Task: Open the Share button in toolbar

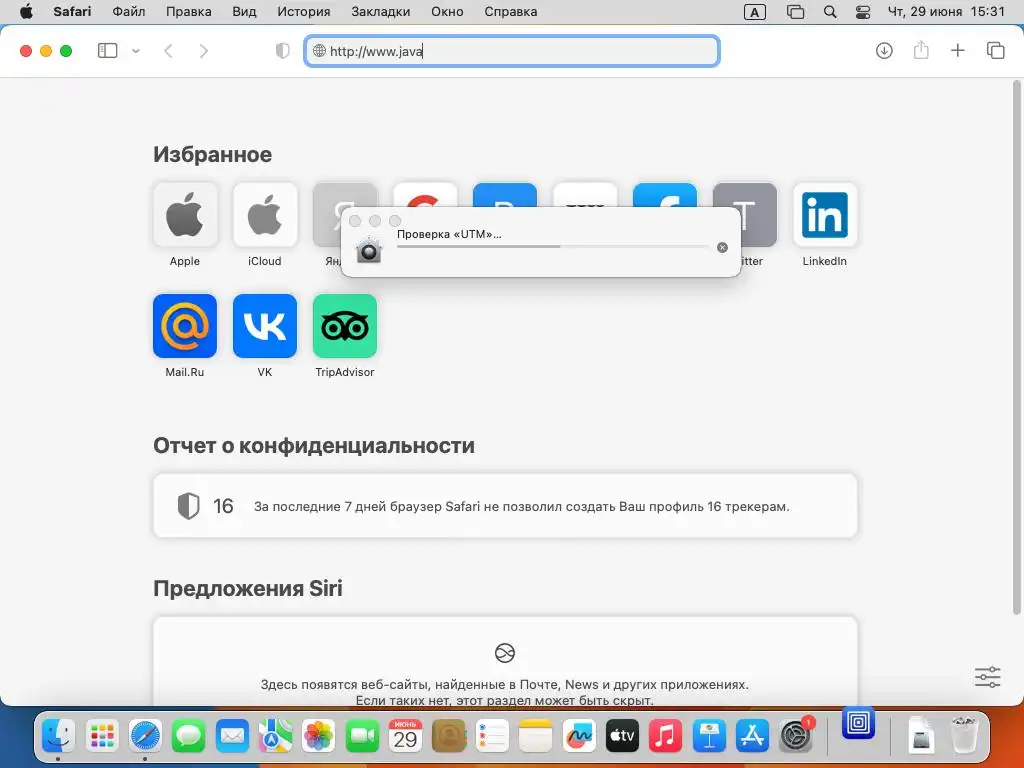Action: coord(921,50)
